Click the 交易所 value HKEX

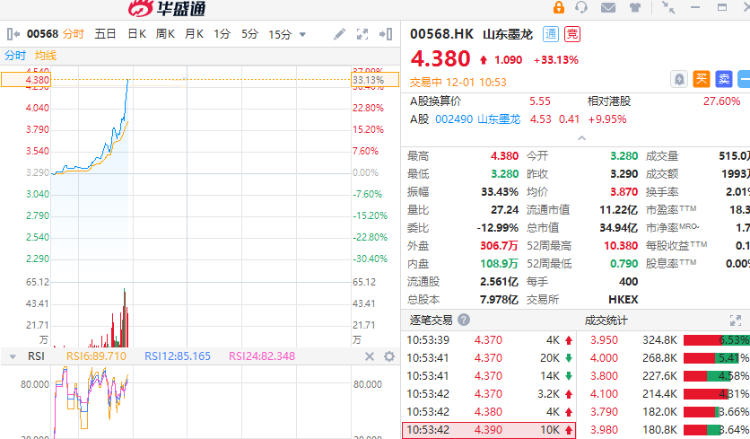tap(623, 299)
